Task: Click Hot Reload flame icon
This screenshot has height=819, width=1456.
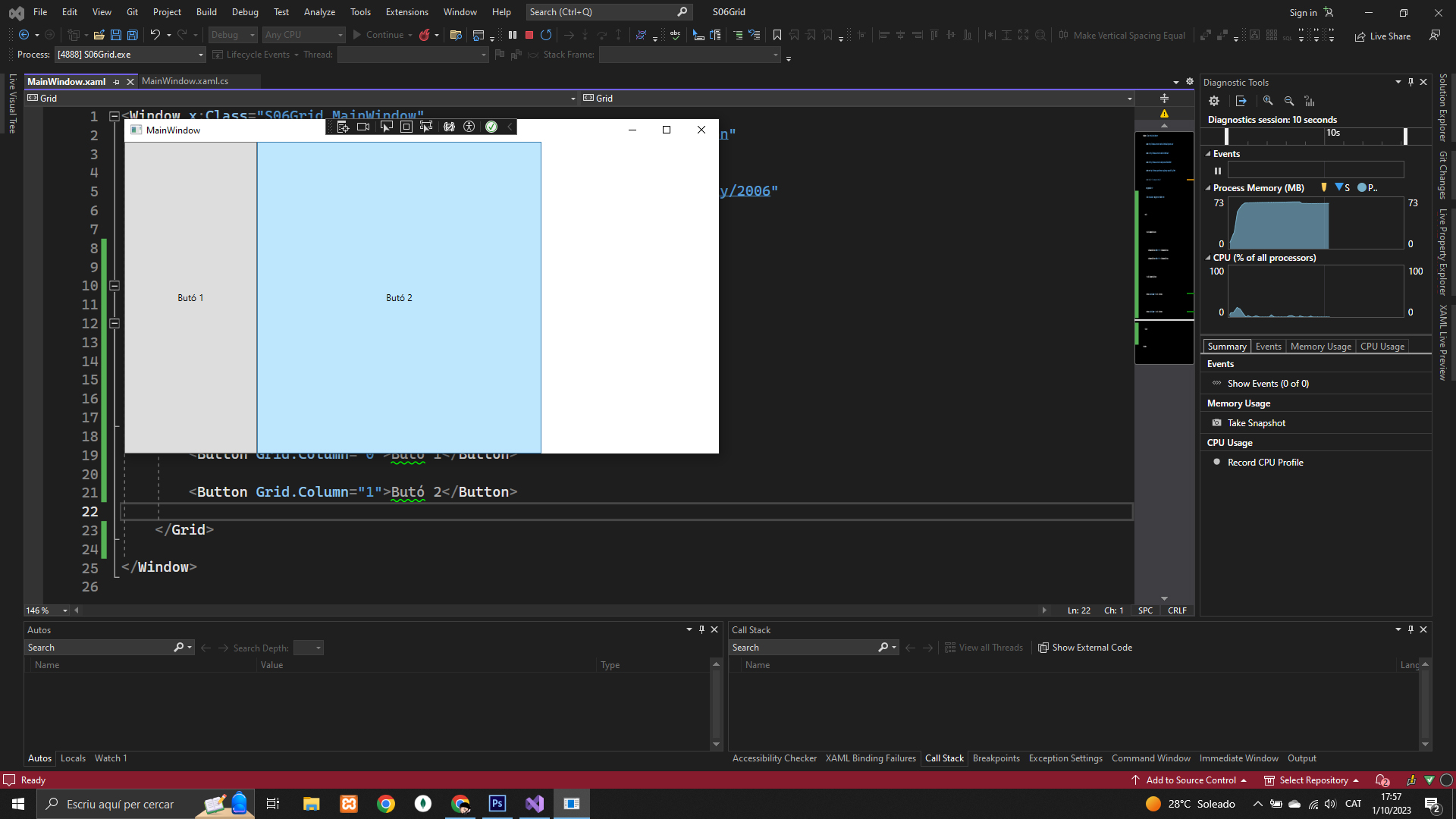Action: [x=425, y=35]
